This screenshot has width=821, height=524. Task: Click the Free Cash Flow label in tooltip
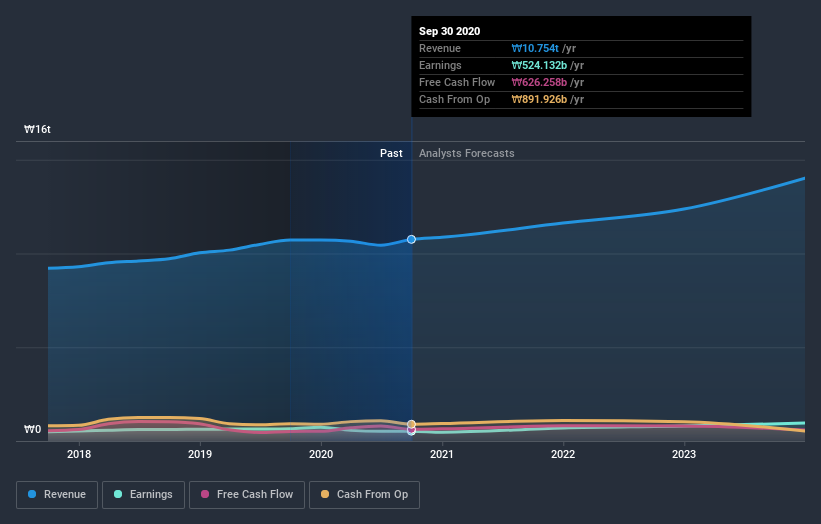coord(457,82)
